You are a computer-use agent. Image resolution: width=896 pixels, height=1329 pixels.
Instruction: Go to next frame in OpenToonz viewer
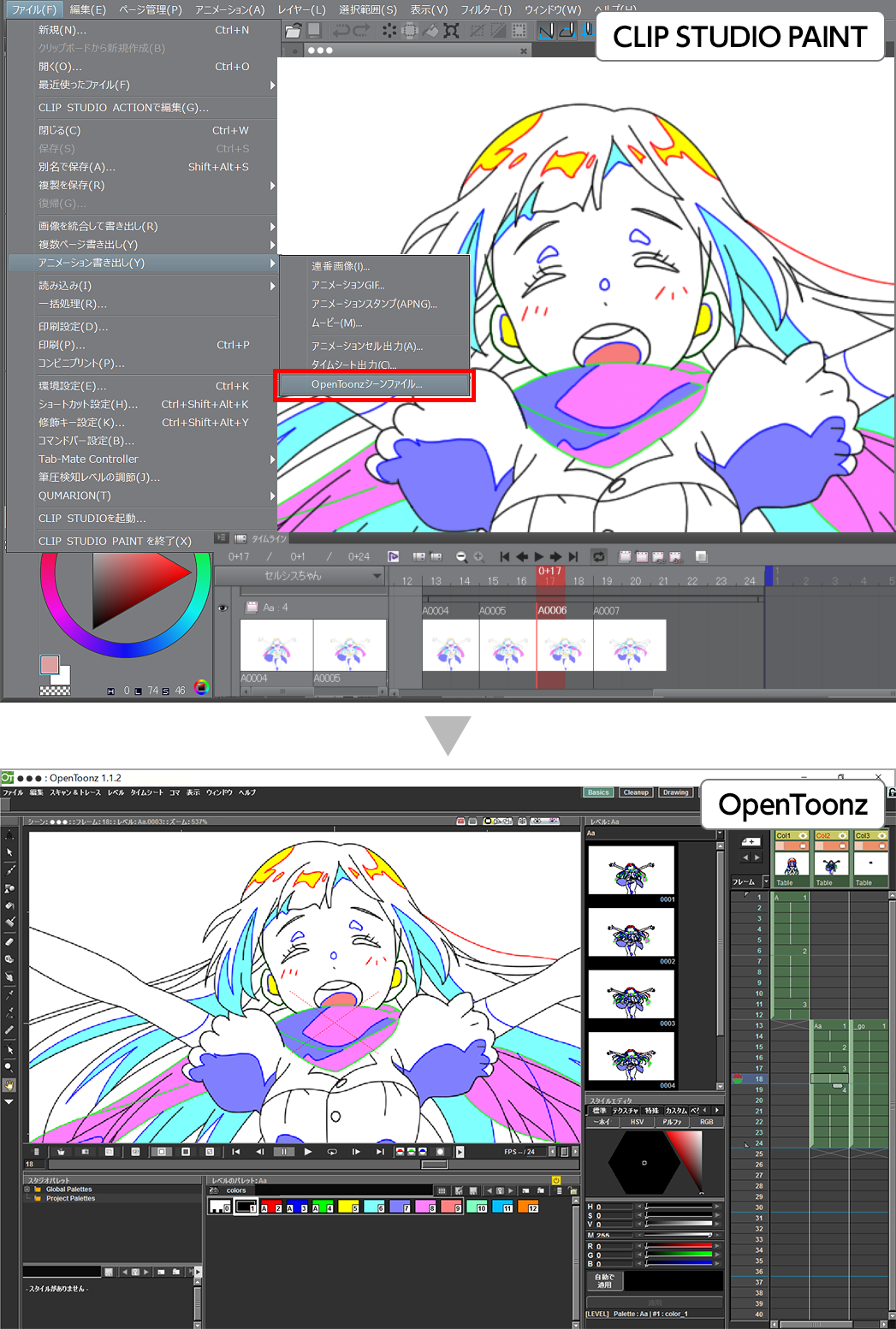(x=356, y=1152)
